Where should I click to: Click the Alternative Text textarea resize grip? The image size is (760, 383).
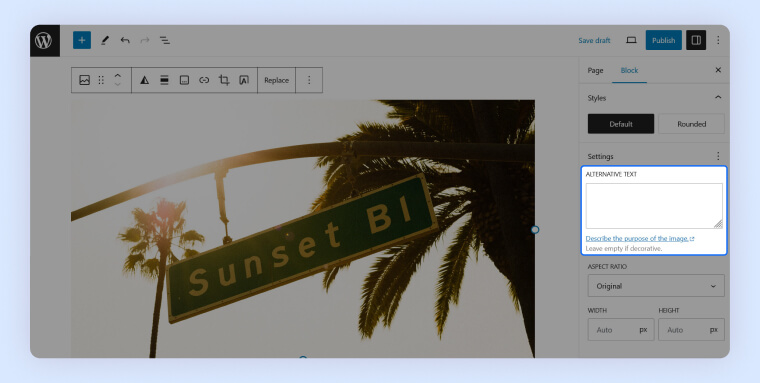pyautogui.click(x=718, y=224)
